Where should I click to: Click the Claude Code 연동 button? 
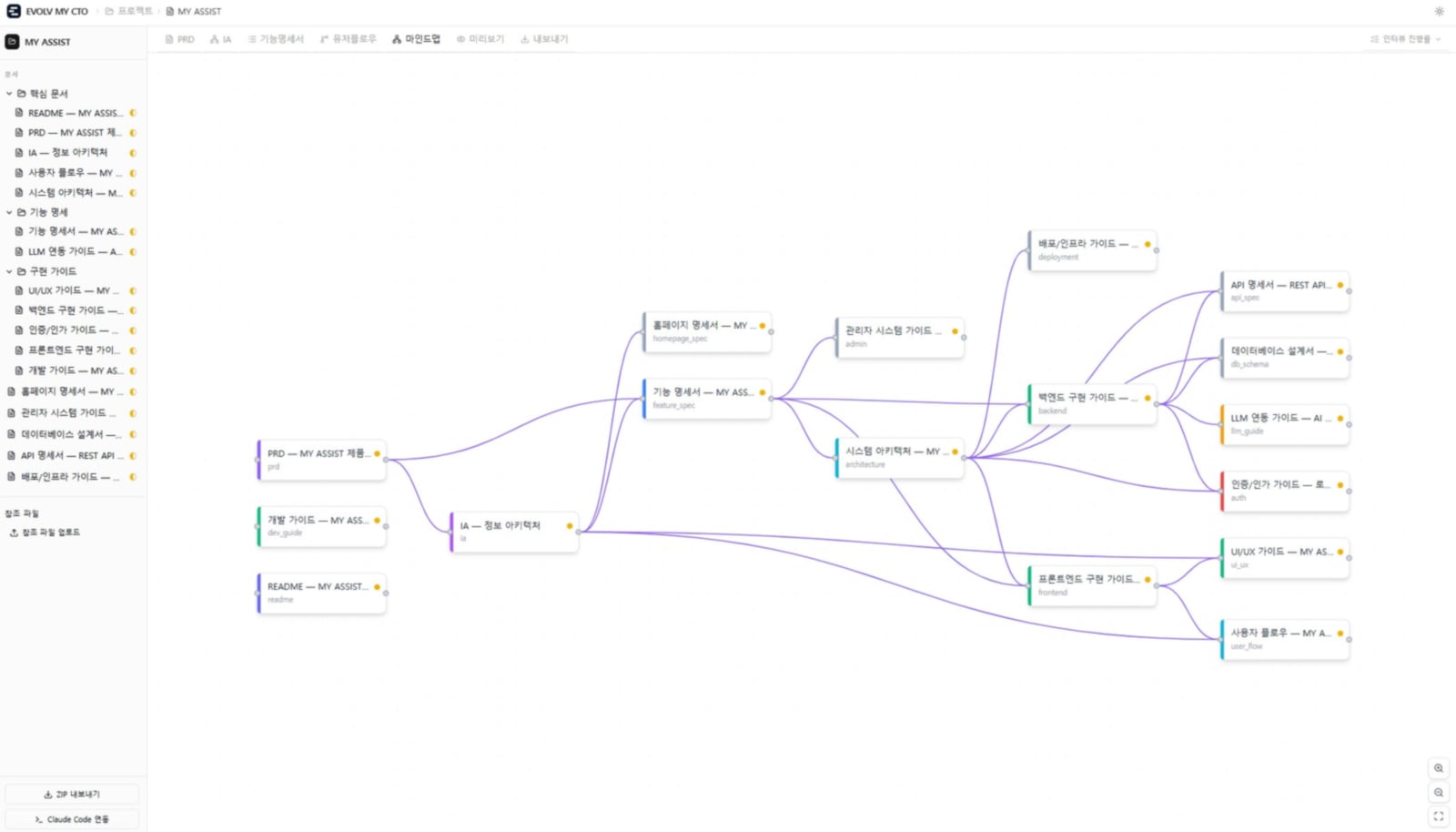click(72, 819)
